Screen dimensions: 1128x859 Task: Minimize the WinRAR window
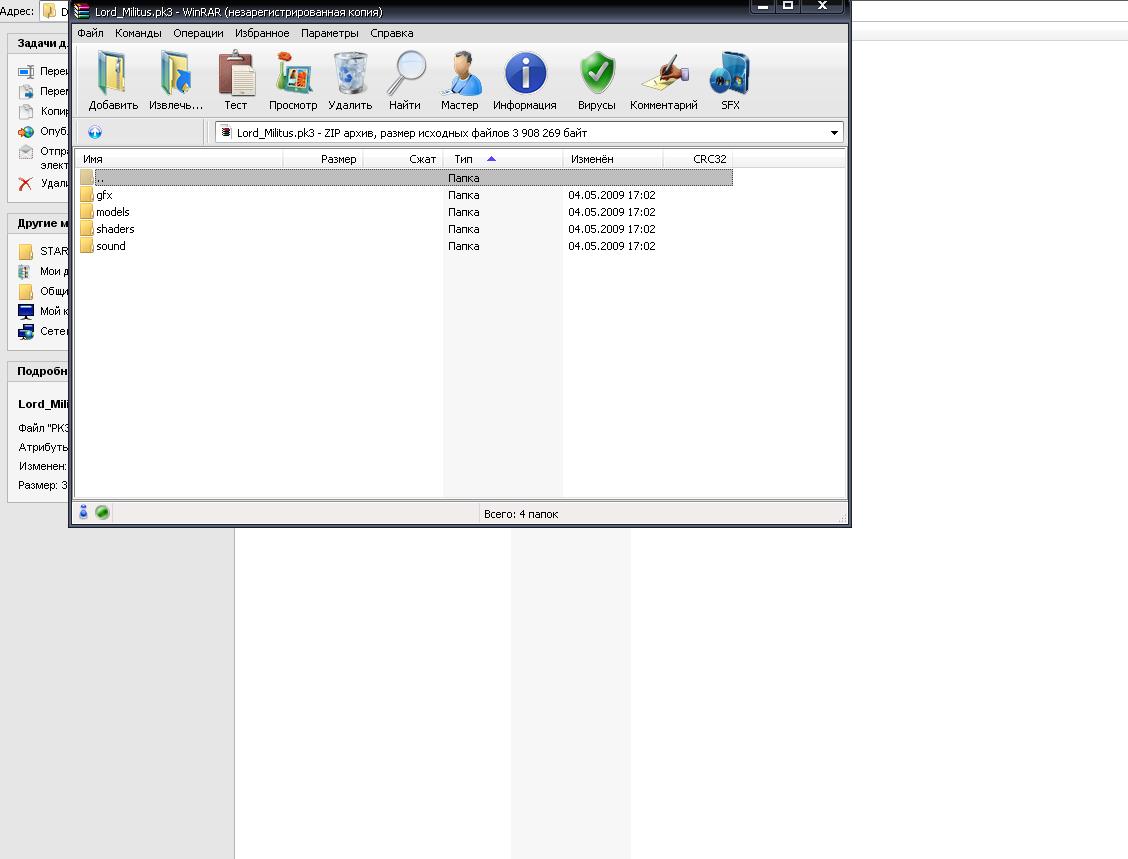tap(763, 6)
